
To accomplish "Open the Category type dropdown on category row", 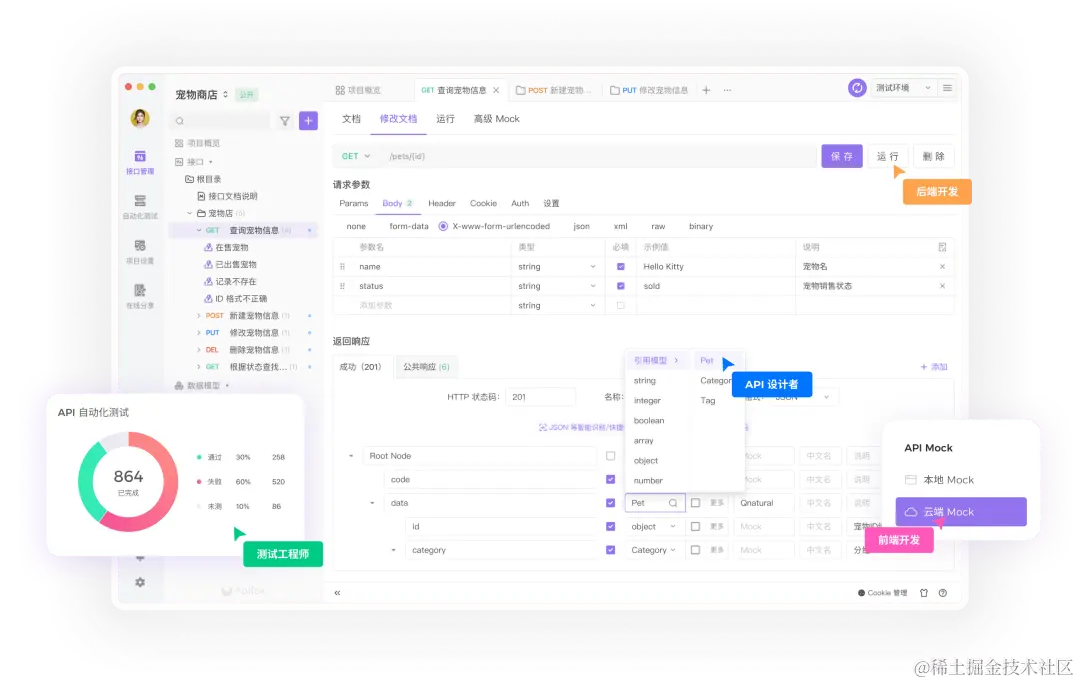I will tap(654, 550).
